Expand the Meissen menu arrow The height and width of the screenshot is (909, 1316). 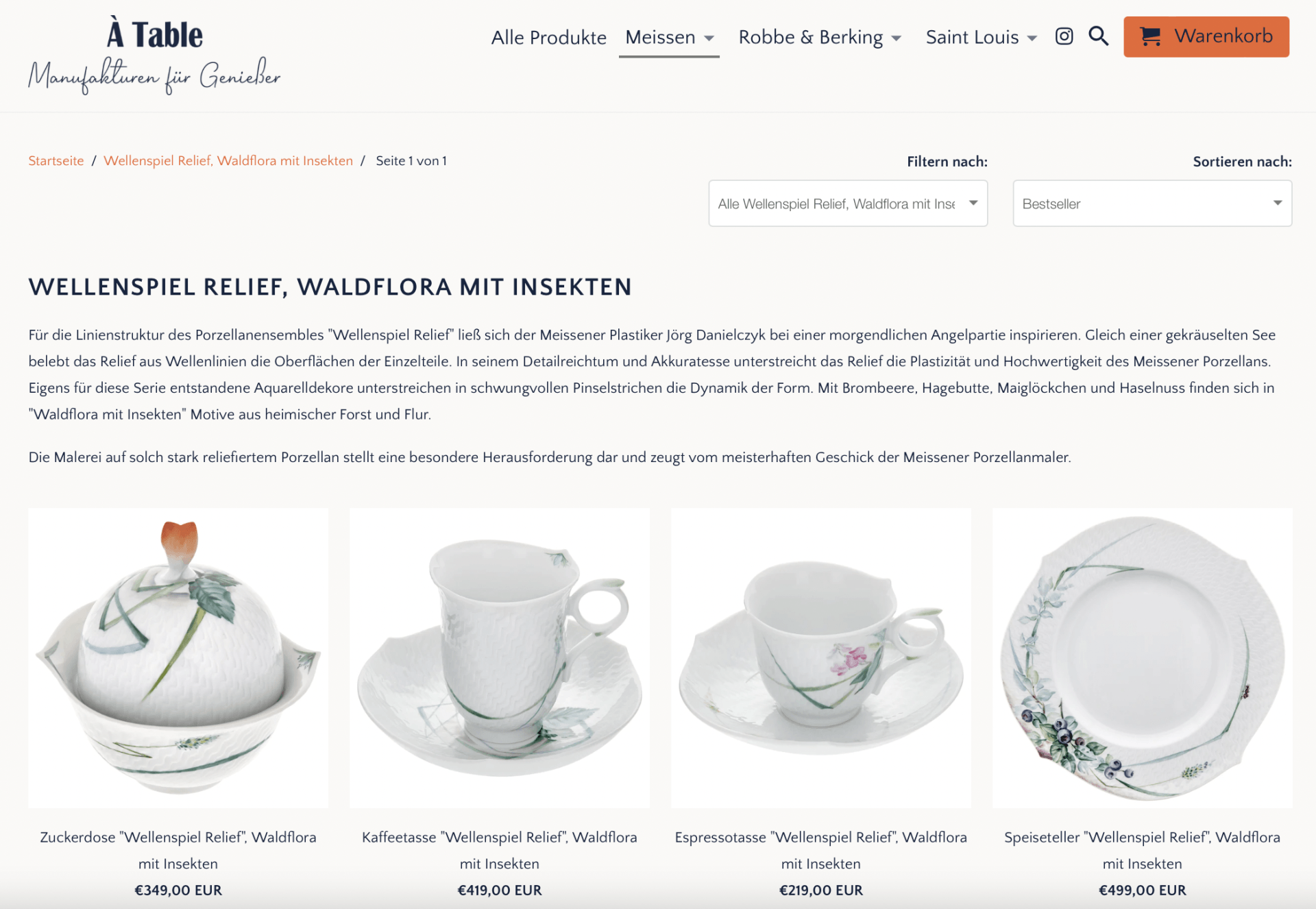(x=709, y=38)
